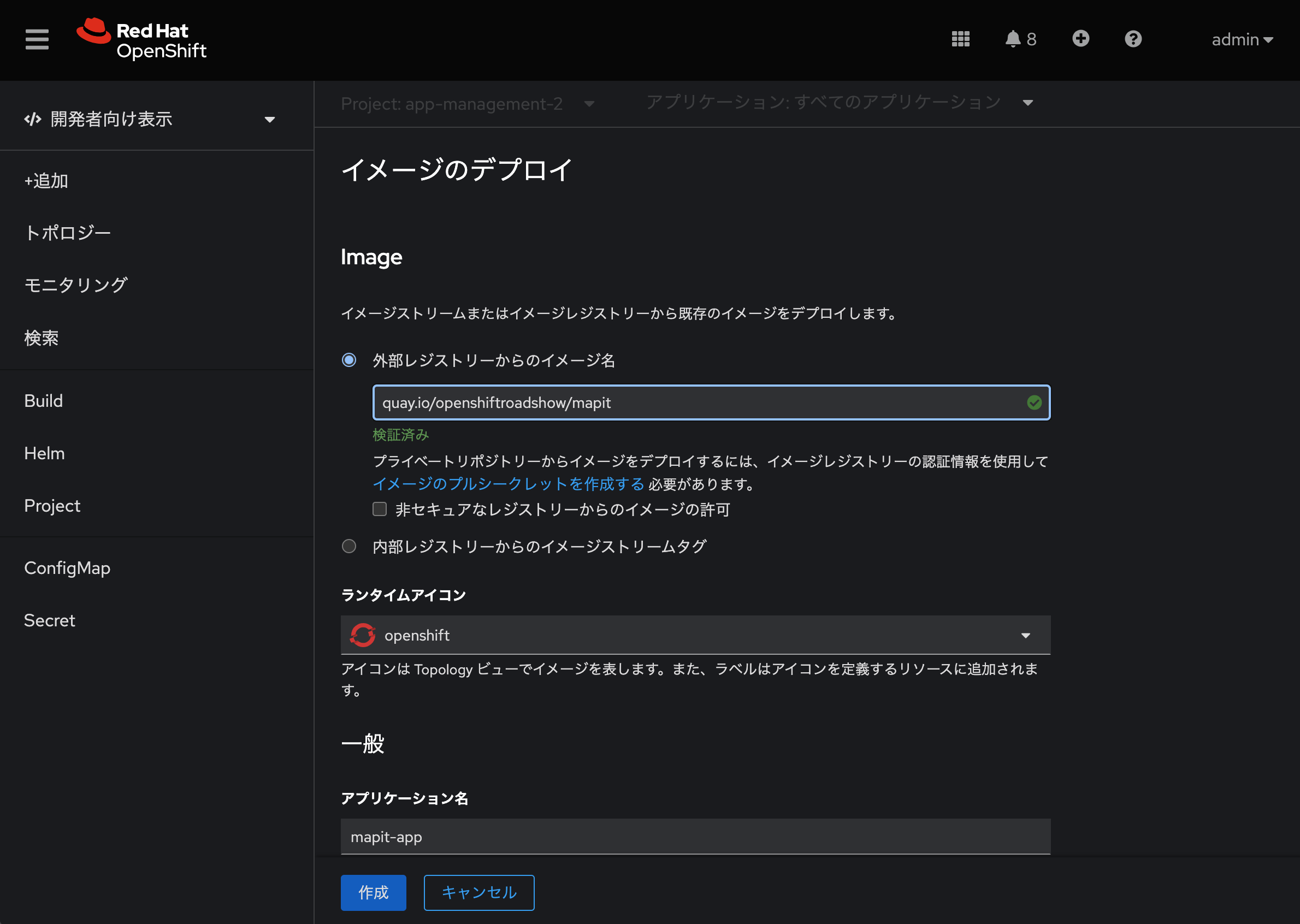The width and height of the screenshot is (1300, 924).
Task: Open the application filter dropdown
Action: [x=840, y=103]
